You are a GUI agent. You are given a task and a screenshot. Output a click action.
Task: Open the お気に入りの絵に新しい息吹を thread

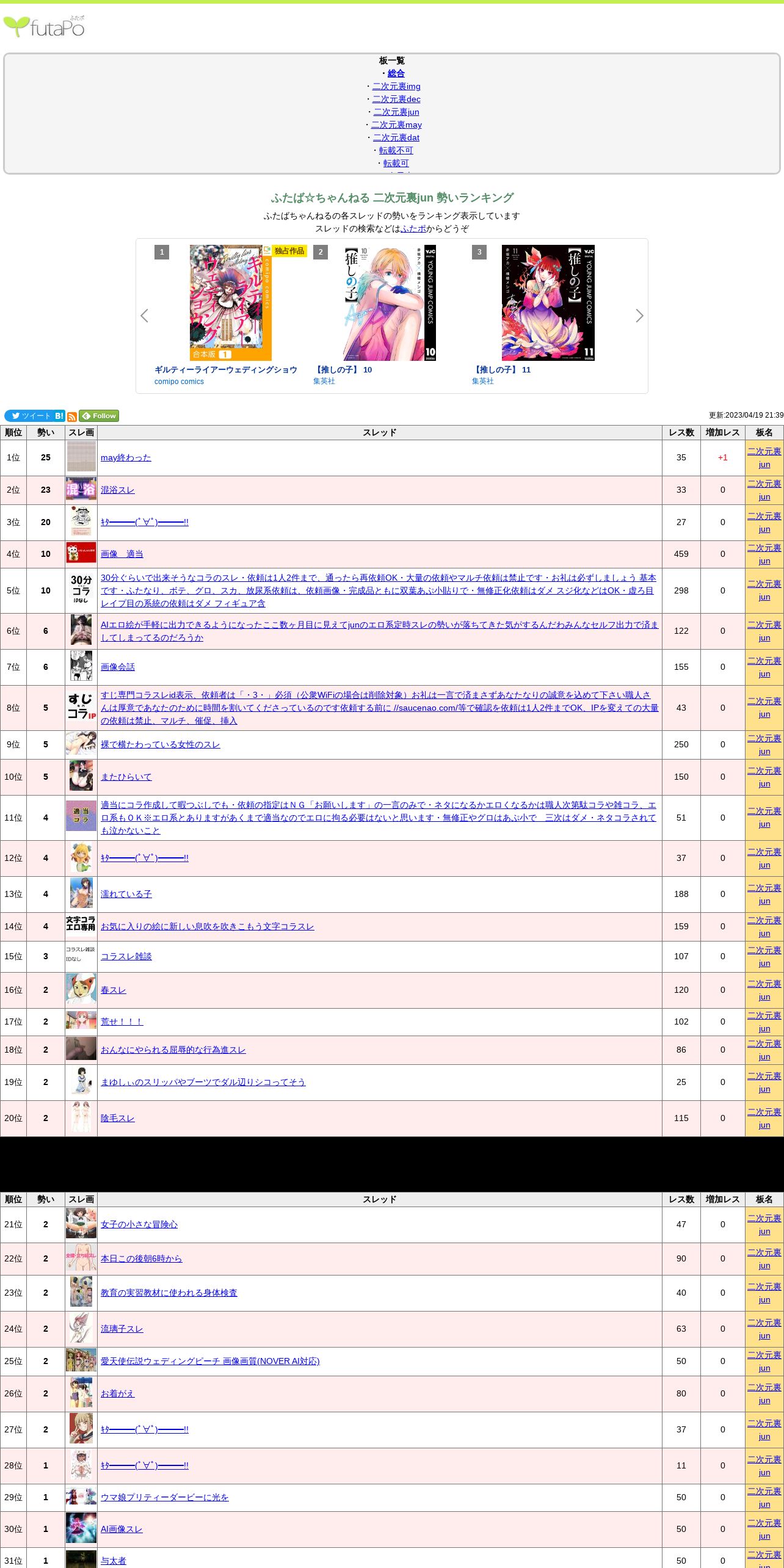208,926
